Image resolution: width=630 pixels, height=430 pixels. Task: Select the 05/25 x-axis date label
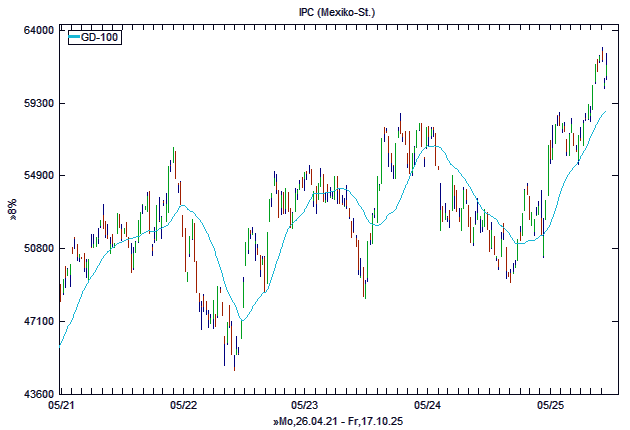point(550,406)
